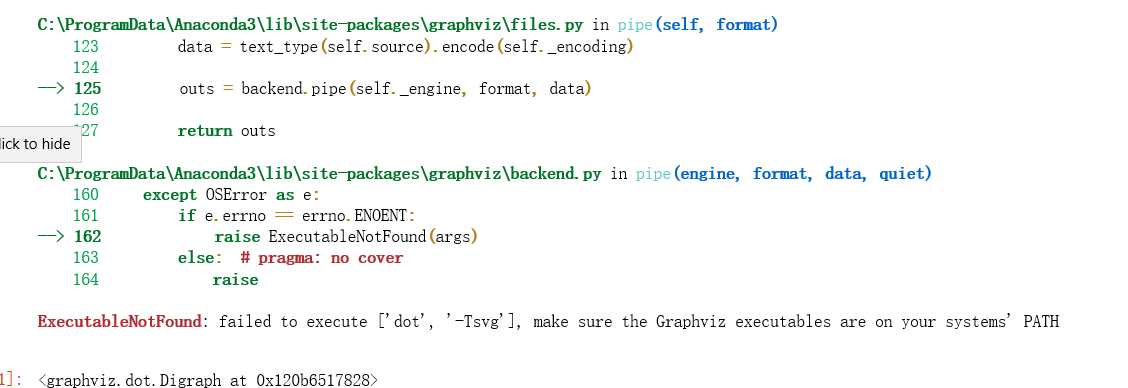Click the 'return outs' line
Viewport: 1128px width, 388px height.
click(227, 131)
